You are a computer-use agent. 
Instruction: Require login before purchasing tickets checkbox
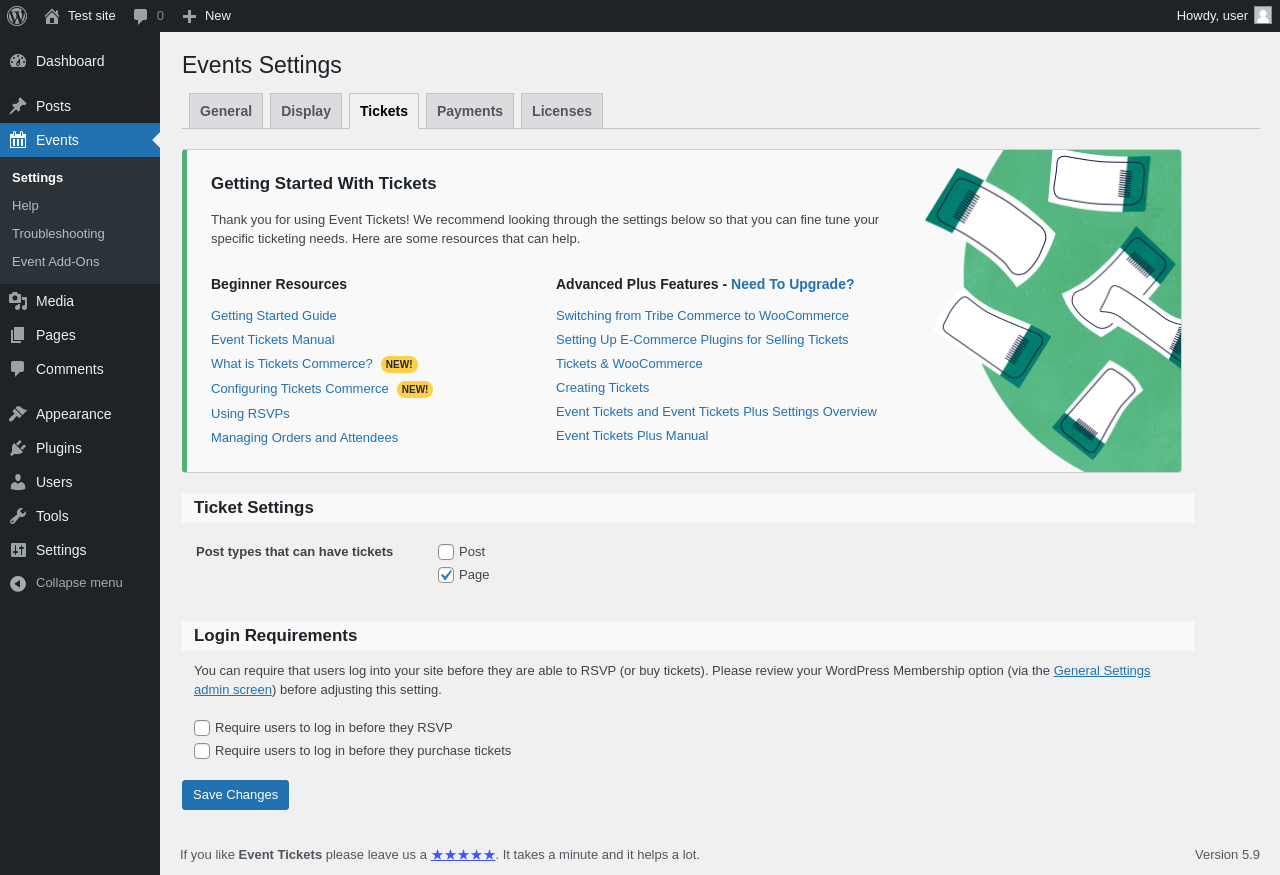pos(202,751)
